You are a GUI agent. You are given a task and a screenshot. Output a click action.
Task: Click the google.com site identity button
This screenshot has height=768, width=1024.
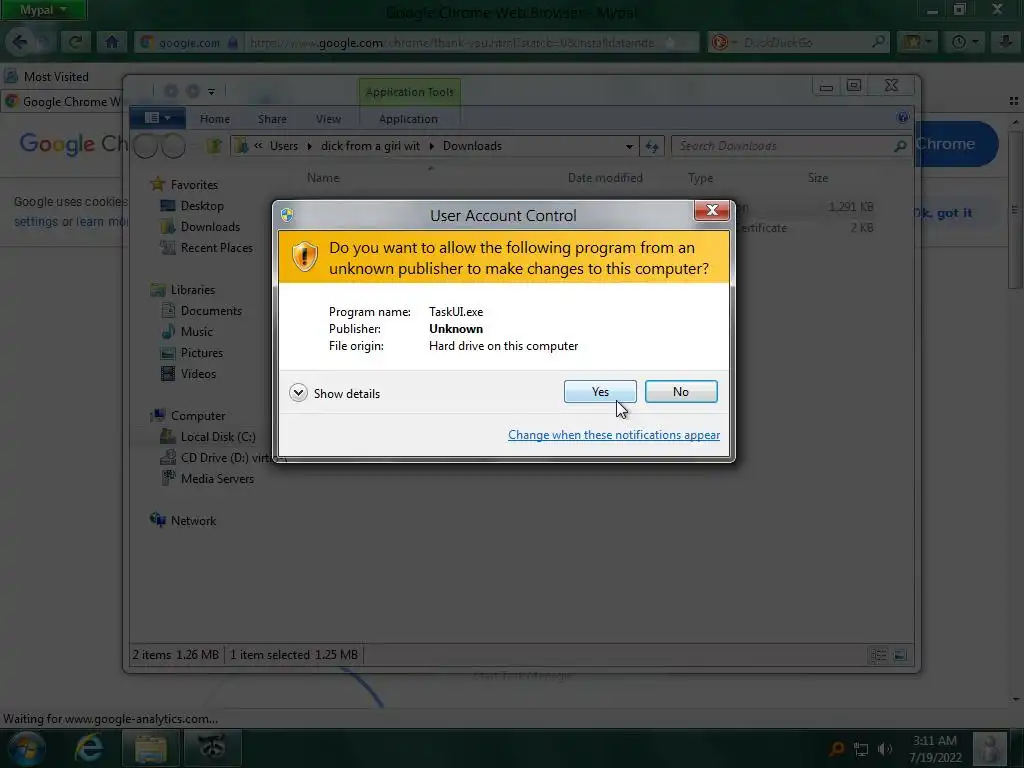pos(188,43)
